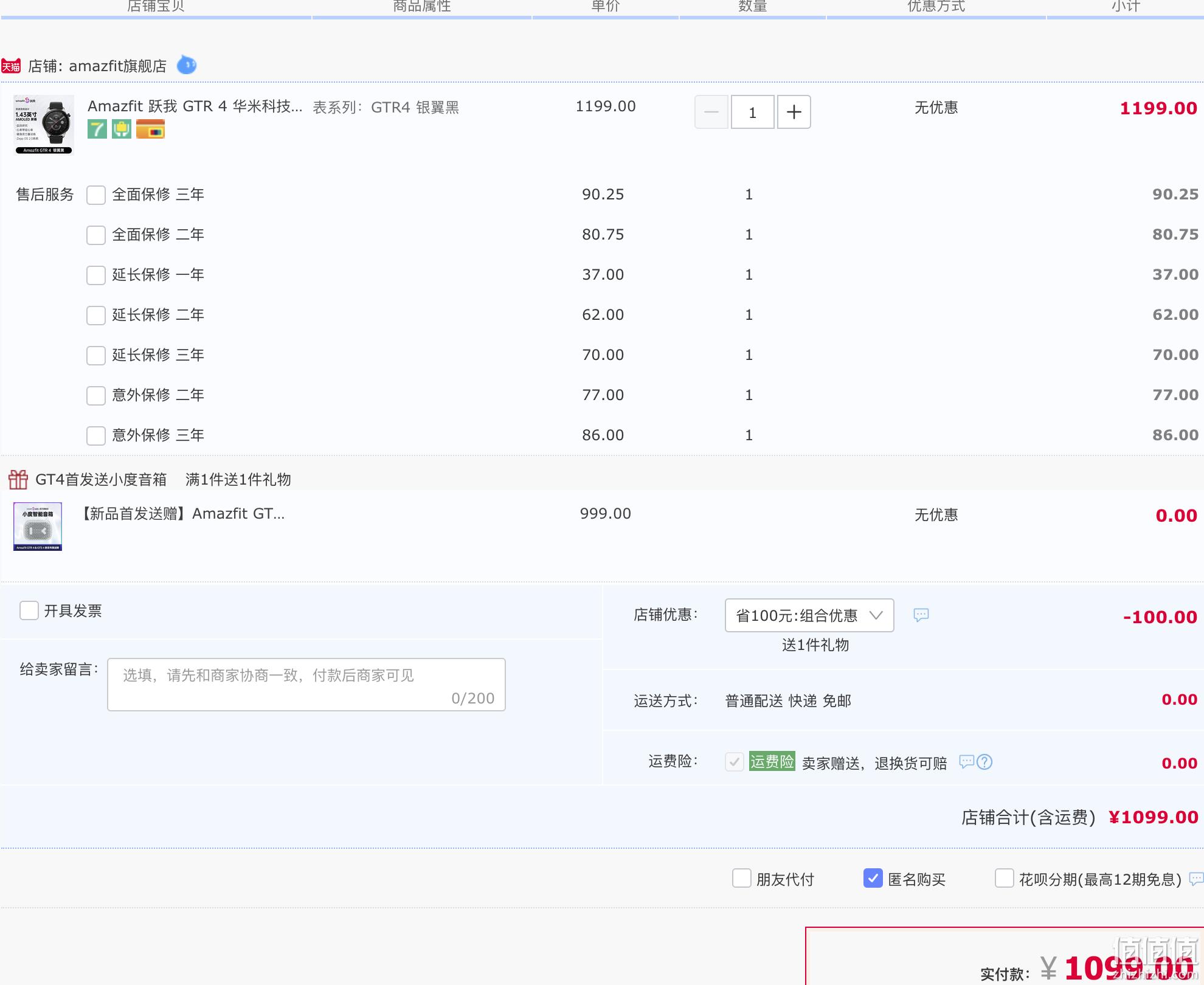This screenshot has width=1204, height=985.
Task: Check 延长保修 三年 service option
Action: 96,356
